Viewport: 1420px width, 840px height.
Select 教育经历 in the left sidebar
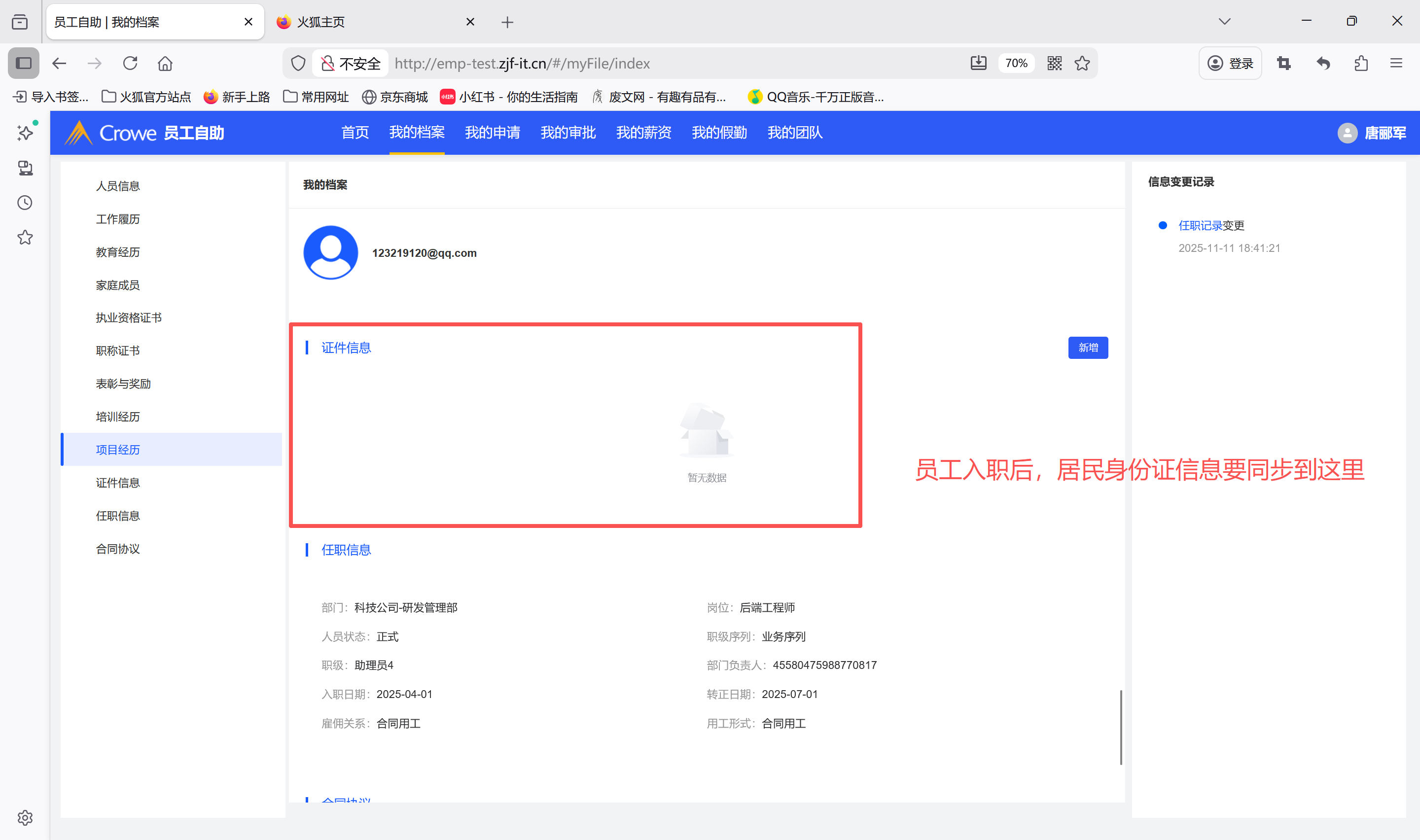point(118,252)
